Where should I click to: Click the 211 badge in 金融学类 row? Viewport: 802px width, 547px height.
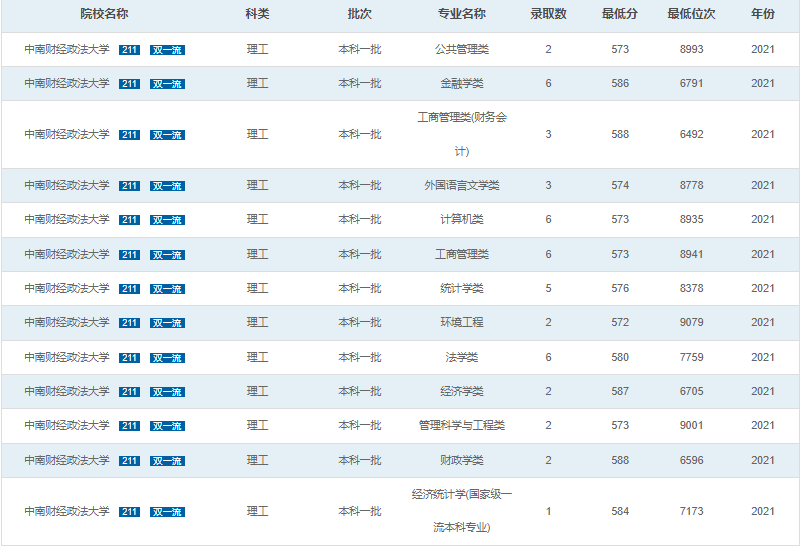coord(129,84)
